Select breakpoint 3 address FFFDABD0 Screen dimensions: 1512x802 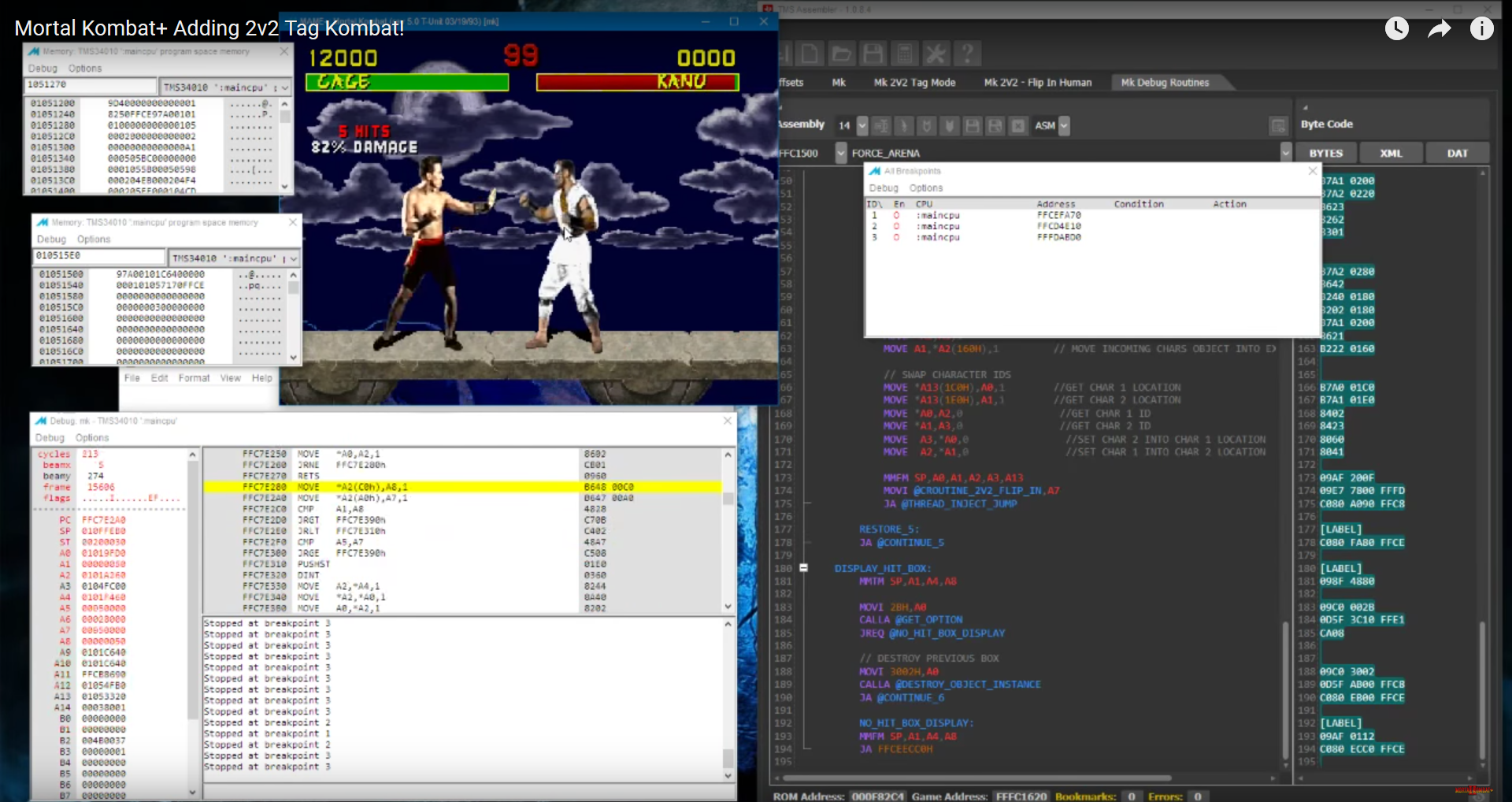pyautogui.click(x=1058, y=237)
